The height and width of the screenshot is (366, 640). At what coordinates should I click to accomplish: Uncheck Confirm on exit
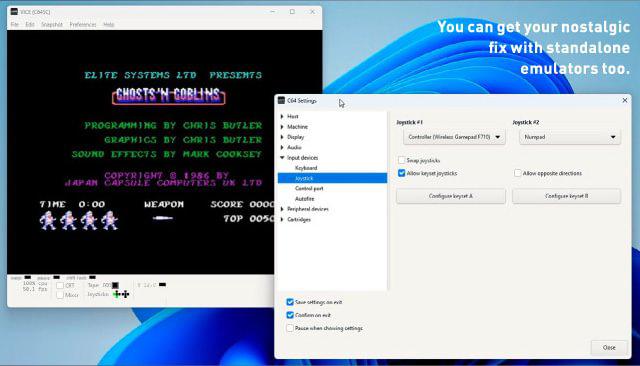click(290, 315)
